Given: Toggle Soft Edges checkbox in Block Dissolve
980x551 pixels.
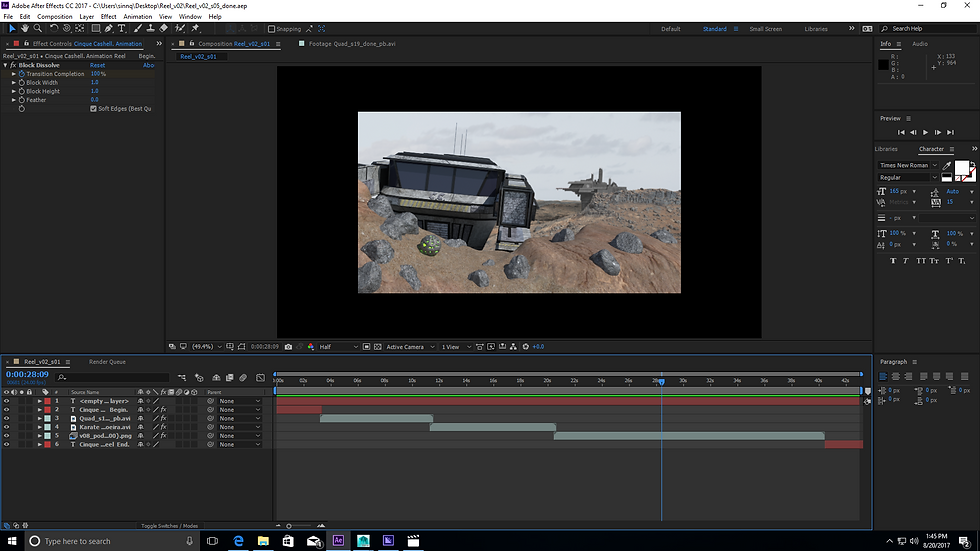Looking at the screenshot, I should click(93, 109).
